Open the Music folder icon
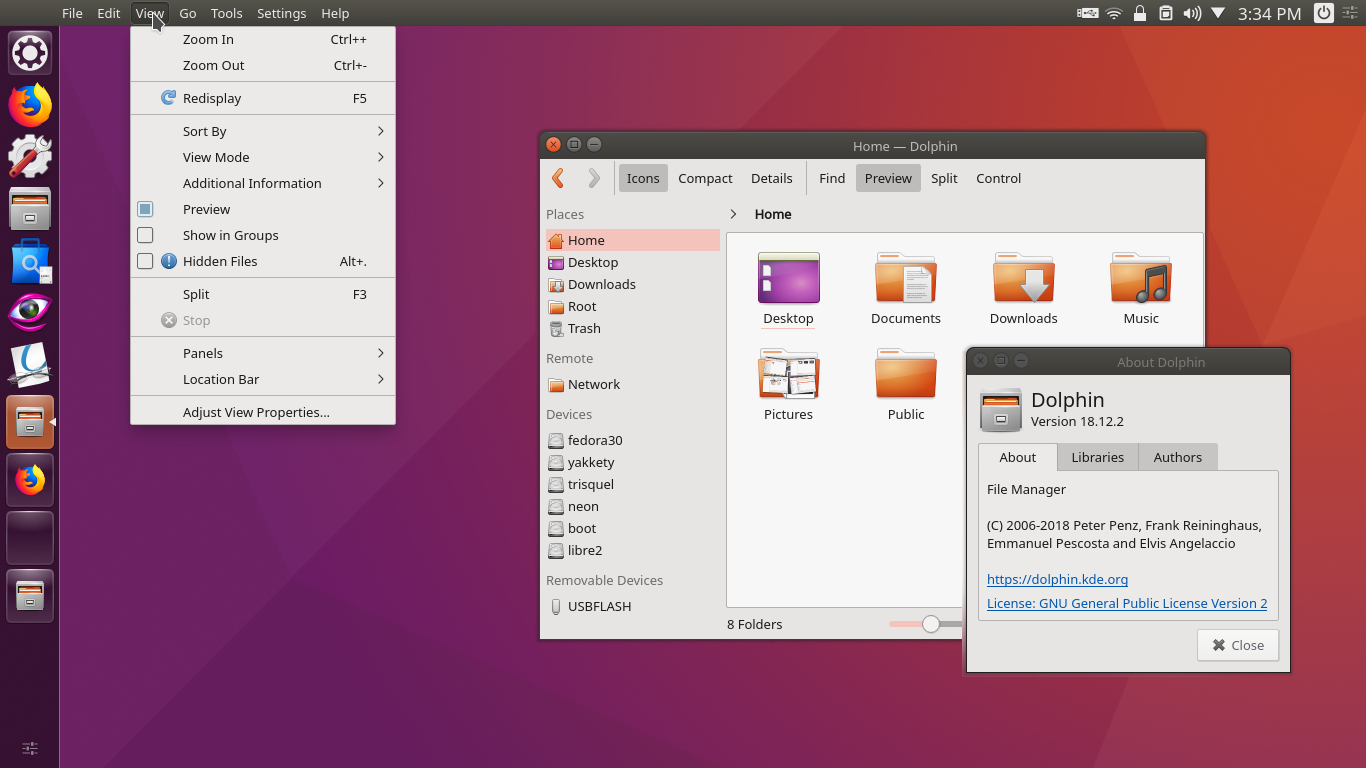 point(1141,278)
